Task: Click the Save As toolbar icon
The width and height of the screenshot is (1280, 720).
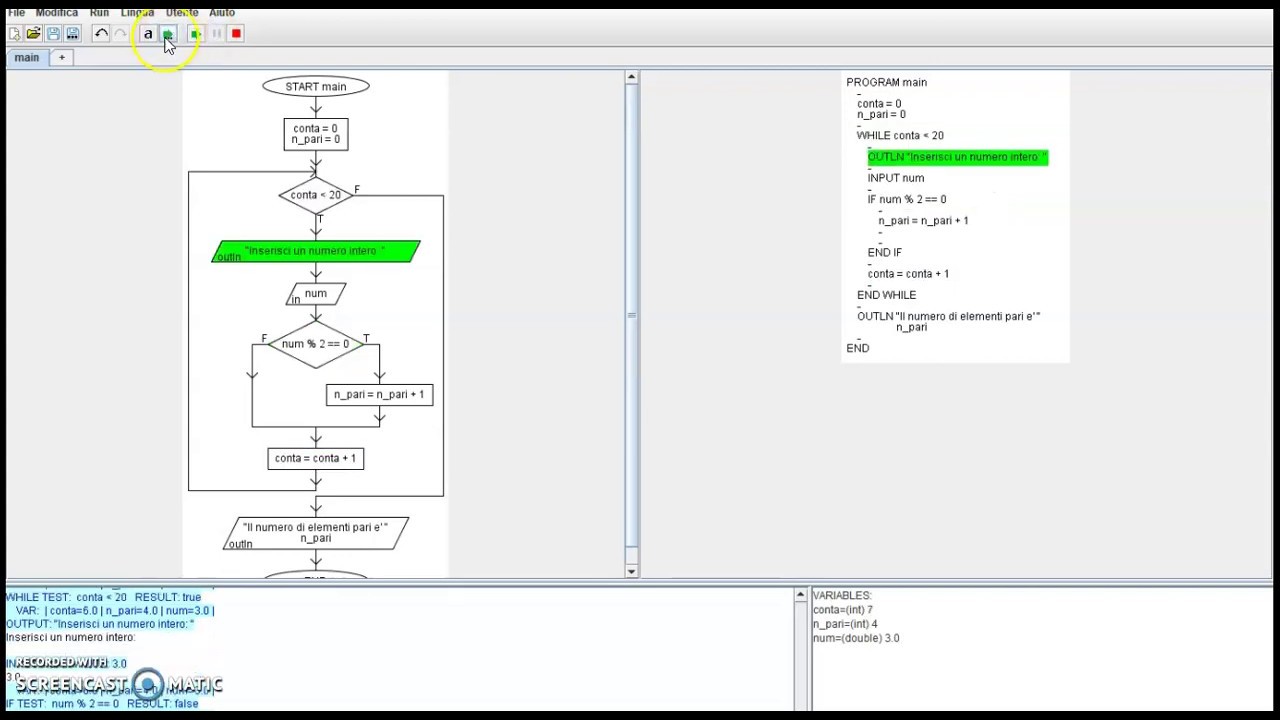Action: pyautogui.click(x=72, y=34)
